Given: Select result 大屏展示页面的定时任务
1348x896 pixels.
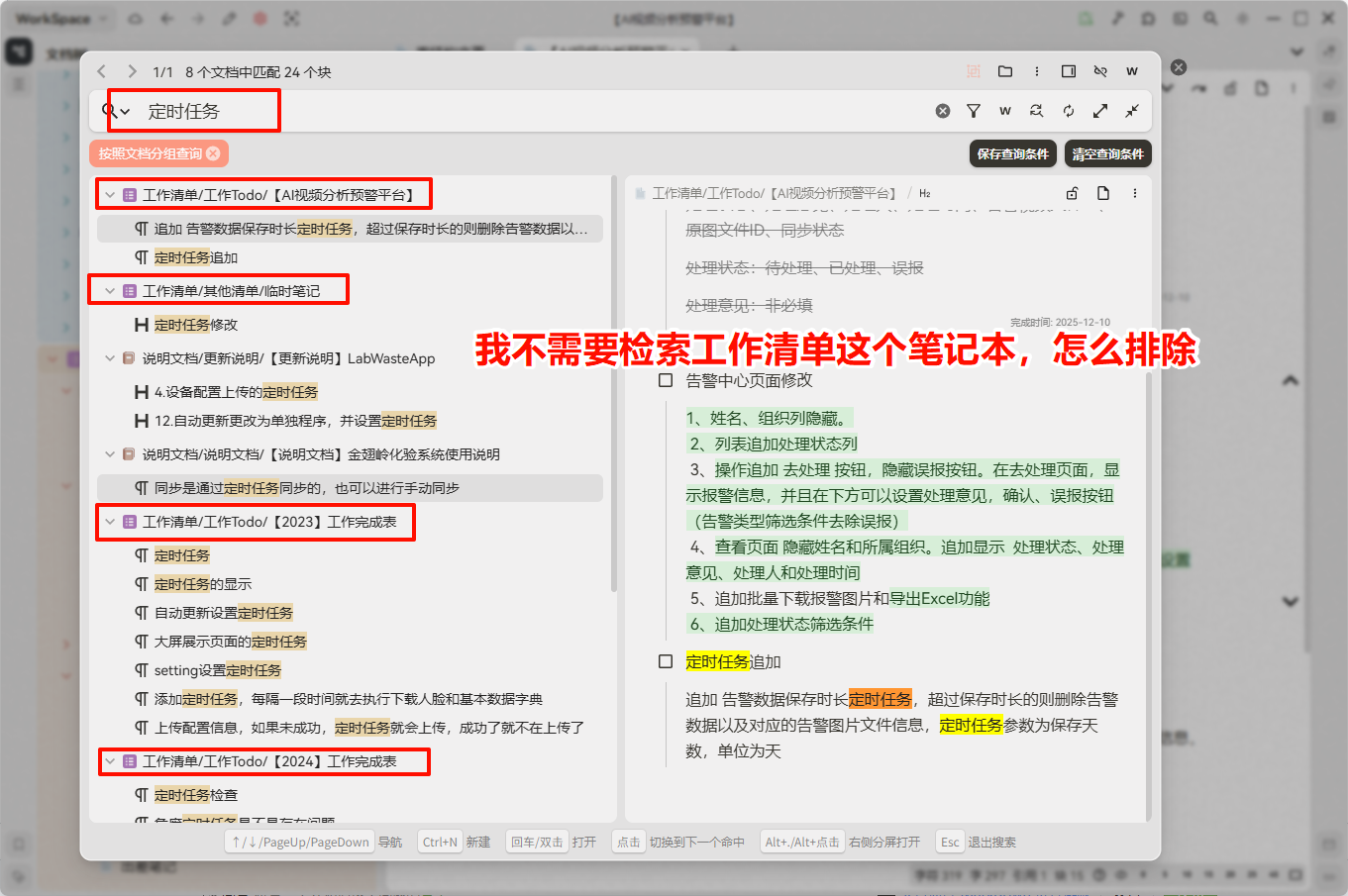Looking at the screenshot, I should tap(350, 642).
